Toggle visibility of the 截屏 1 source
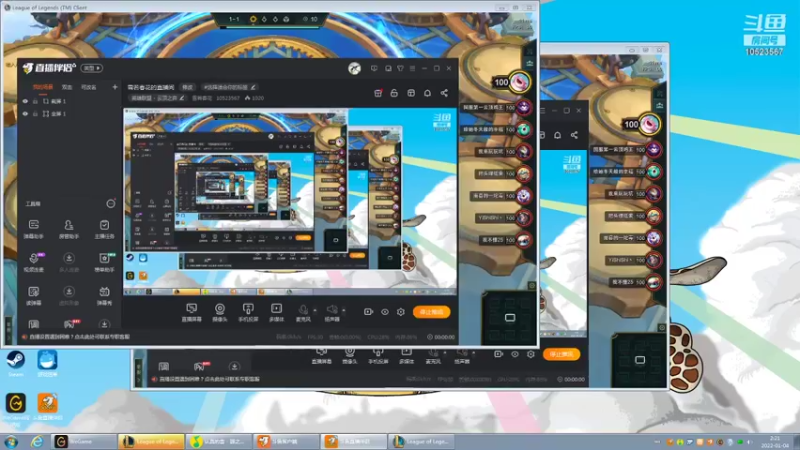The image size is (800, 450). (25, 101)
